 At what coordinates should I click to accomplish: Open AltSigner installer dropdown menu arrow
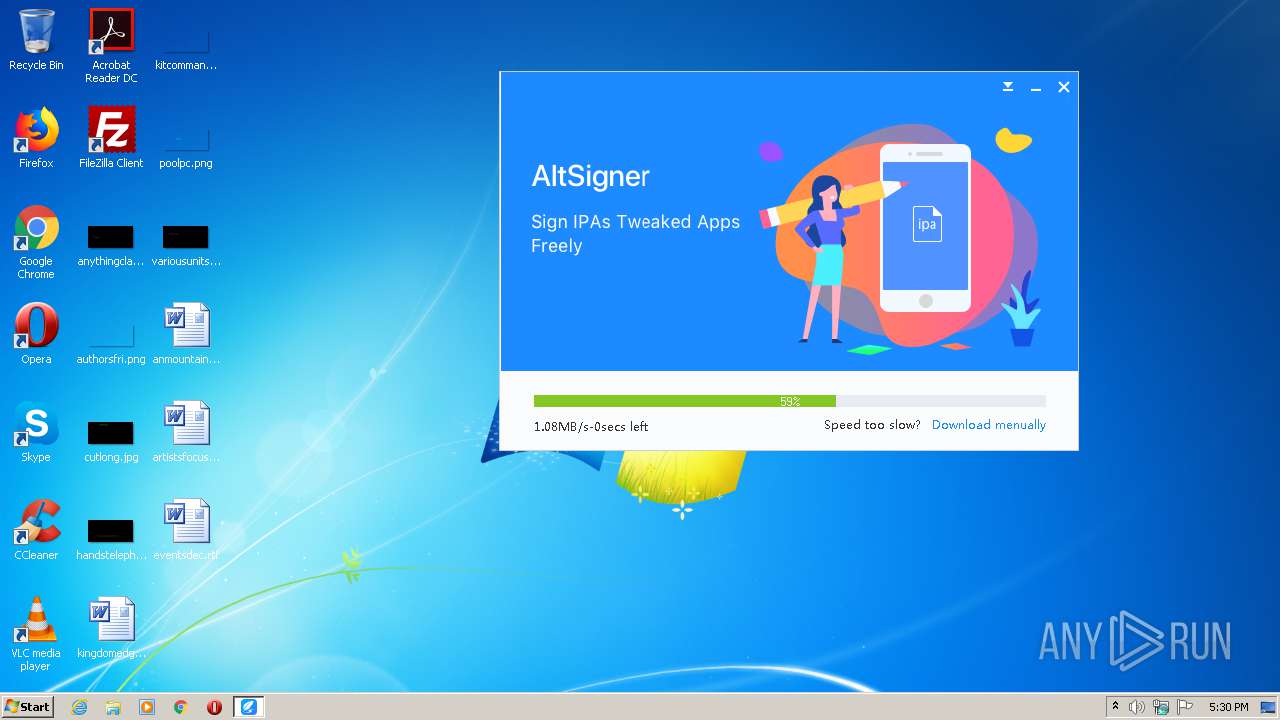pyautogui.click(x=1008, y=87)
